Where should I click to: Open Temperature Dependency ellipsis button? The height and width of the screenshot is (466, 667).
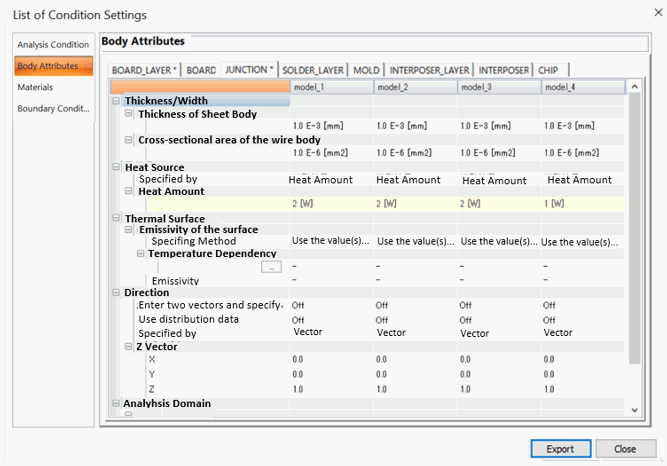click(x=271, y=267)
